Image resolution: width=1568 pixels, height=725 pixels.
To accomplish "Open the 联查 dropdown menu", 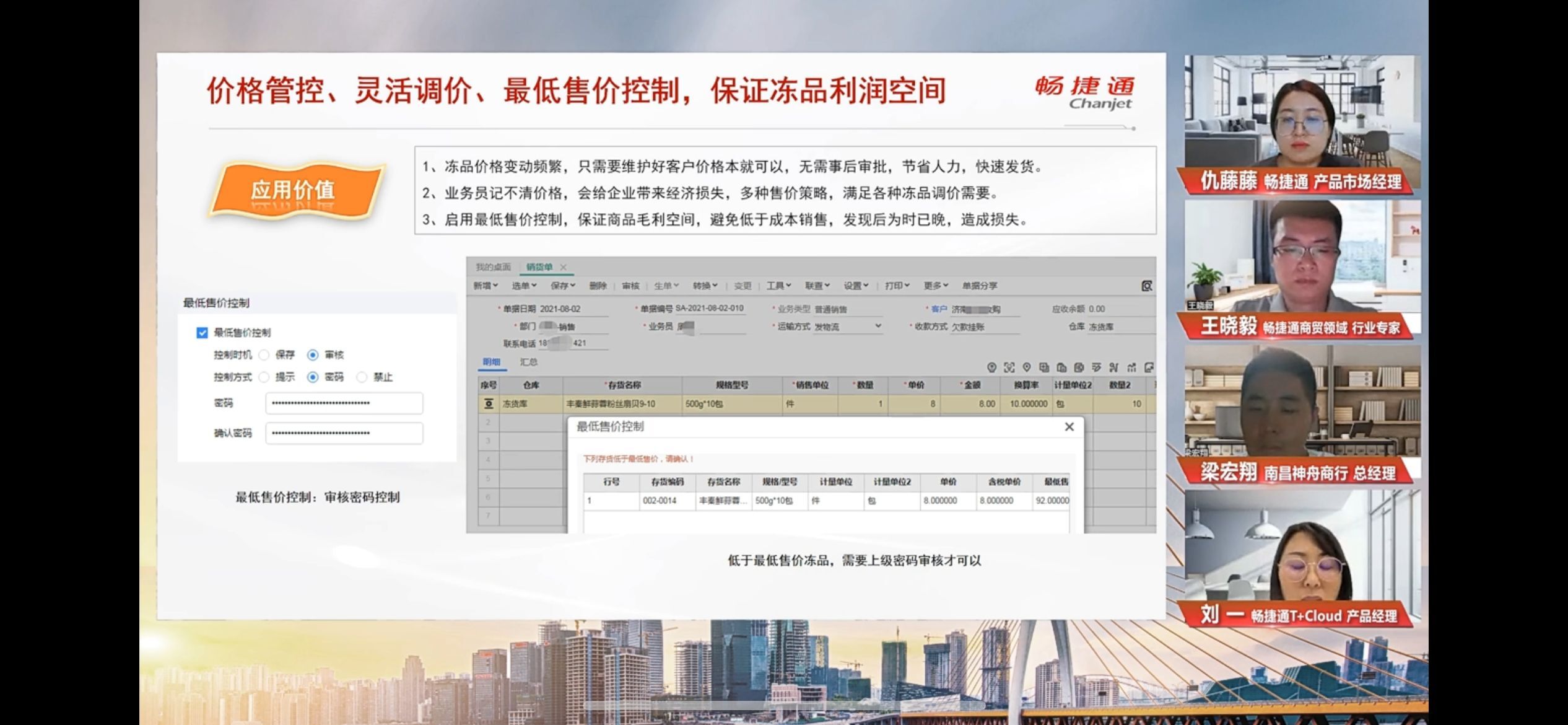I will pos(817,286).
